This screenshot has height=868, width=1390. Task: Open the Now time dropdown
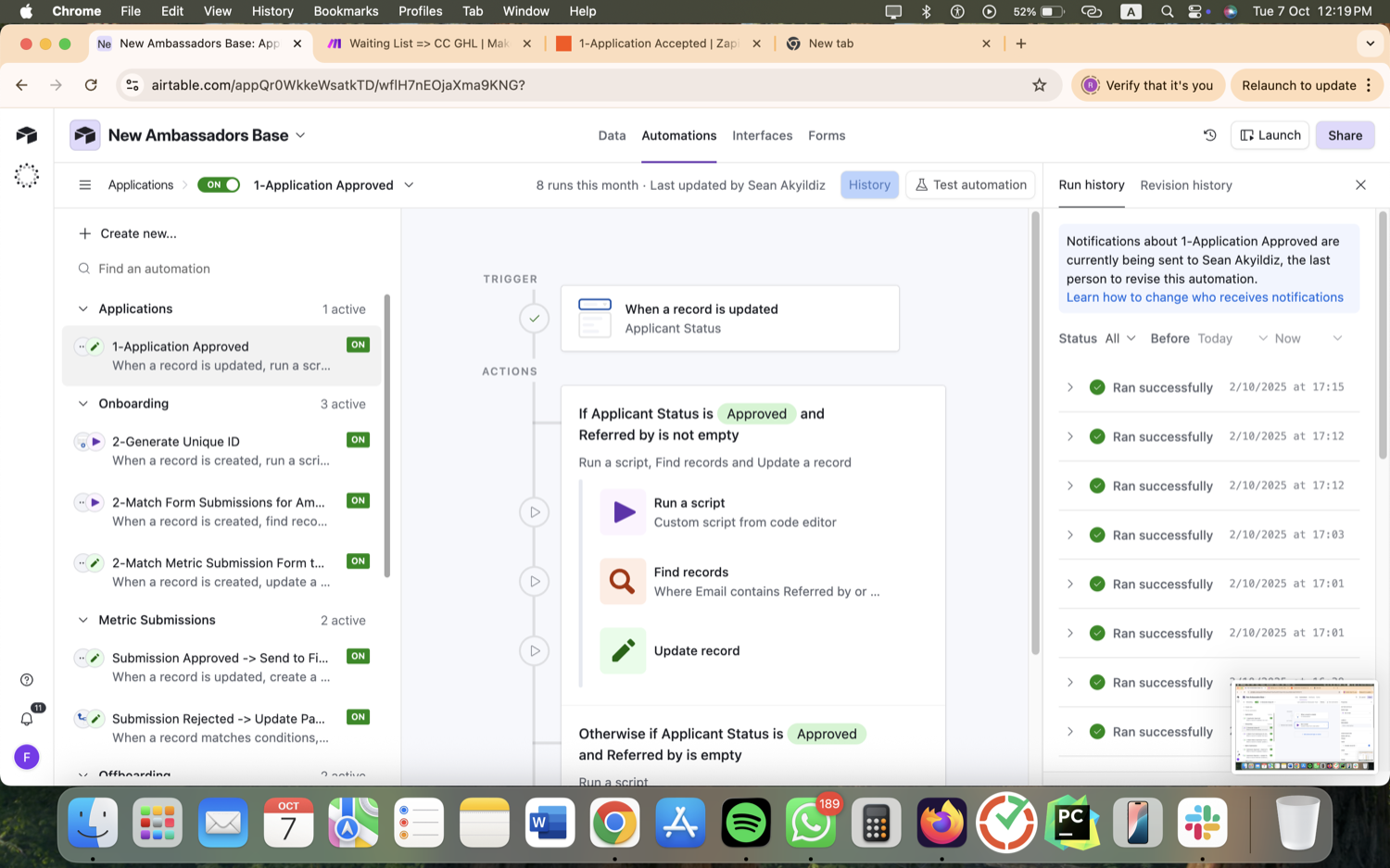[x=1308, y=339]
